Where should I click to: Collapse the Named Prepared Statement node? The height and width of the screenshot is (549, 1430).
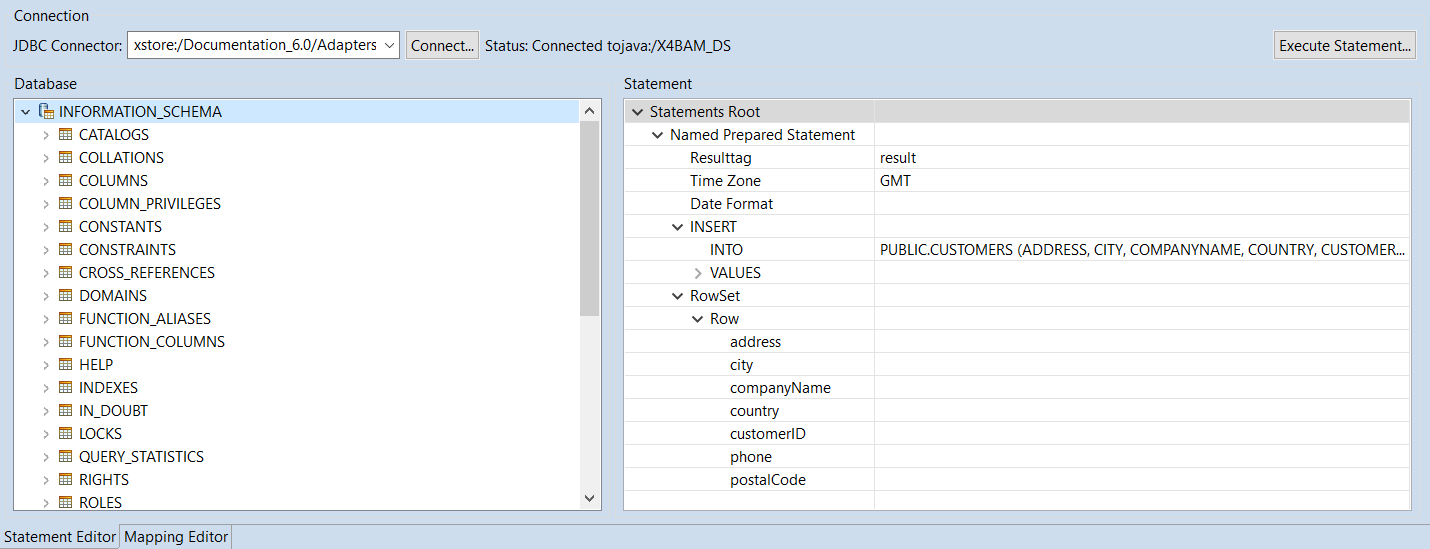pos(658,135)
